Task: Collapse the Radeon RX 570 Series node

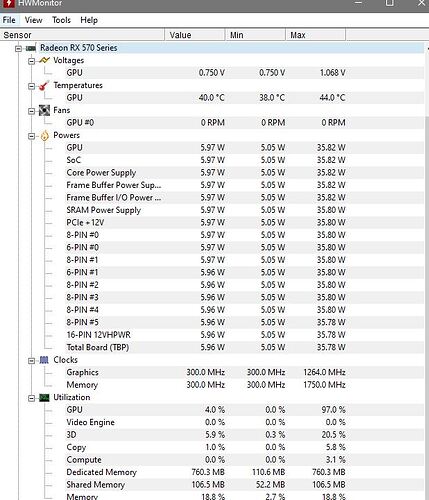Action: pos(18,49)
